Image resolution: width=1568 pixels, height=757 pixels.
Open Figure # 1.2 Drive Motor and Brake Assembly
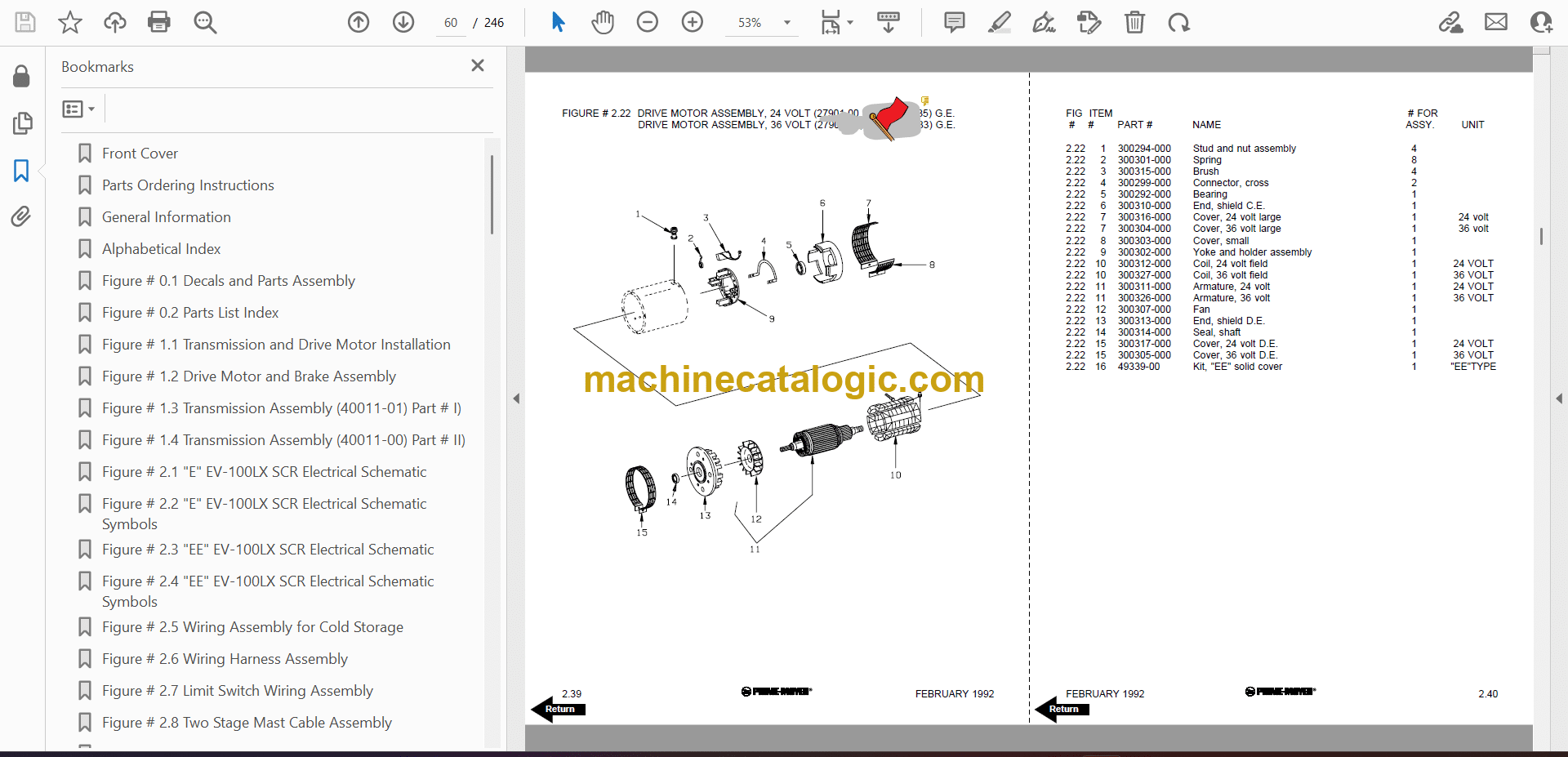click(x=249, y=376)
